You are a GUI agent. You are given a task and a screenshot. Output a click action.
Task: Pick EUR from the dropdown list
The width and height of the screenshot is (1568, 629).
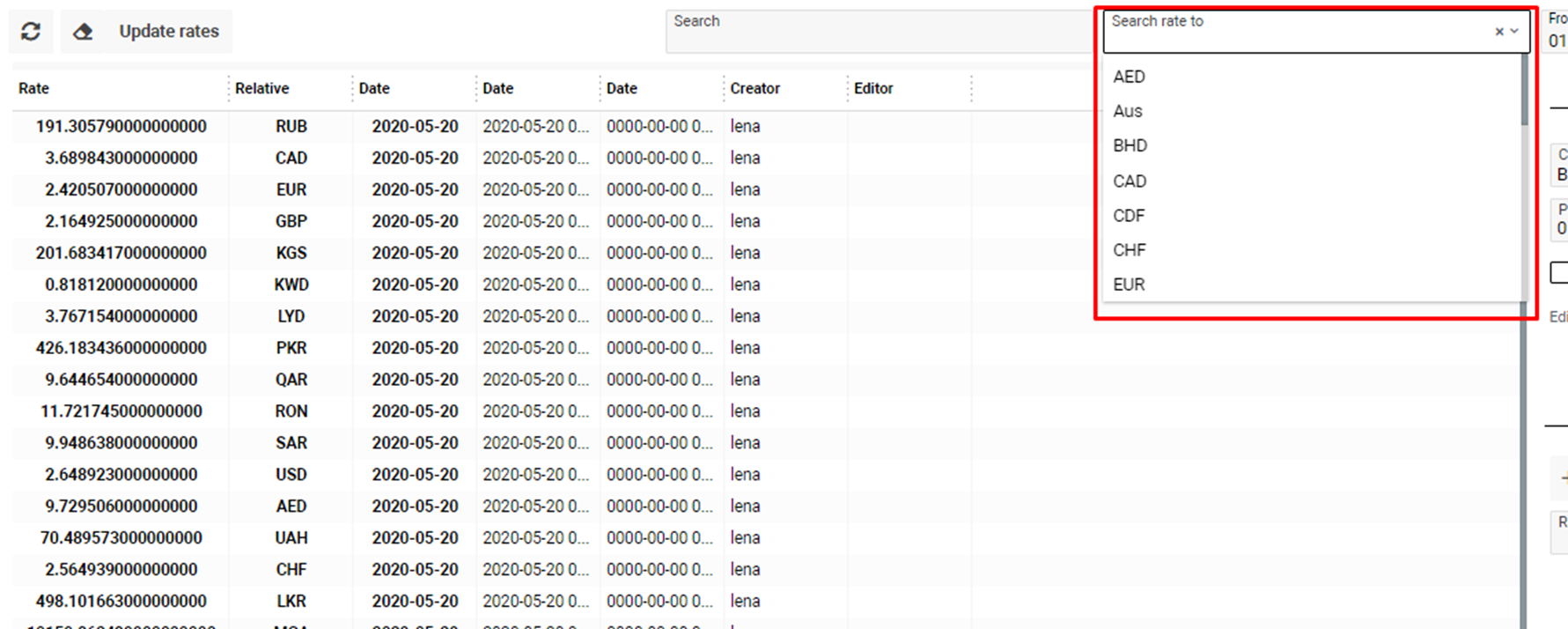(x=1129, y=285)
